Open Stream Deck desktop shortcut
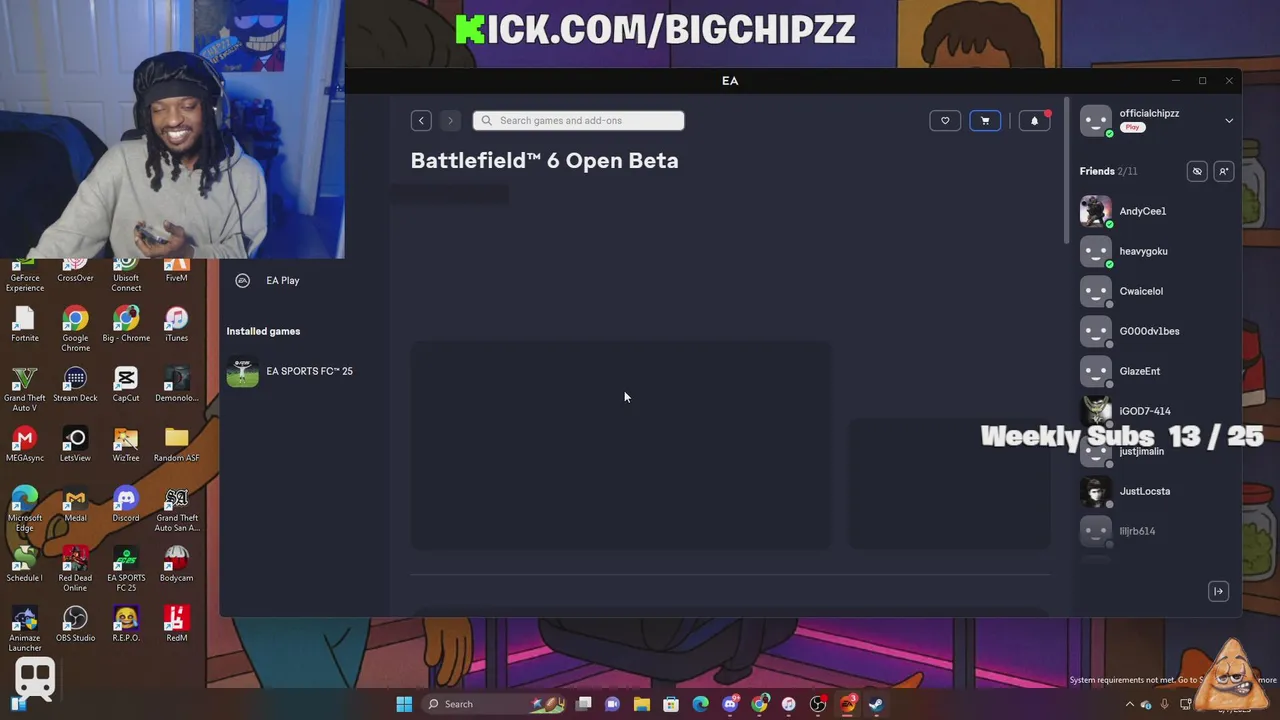The image size is (1280, 720). click(75, 384)
